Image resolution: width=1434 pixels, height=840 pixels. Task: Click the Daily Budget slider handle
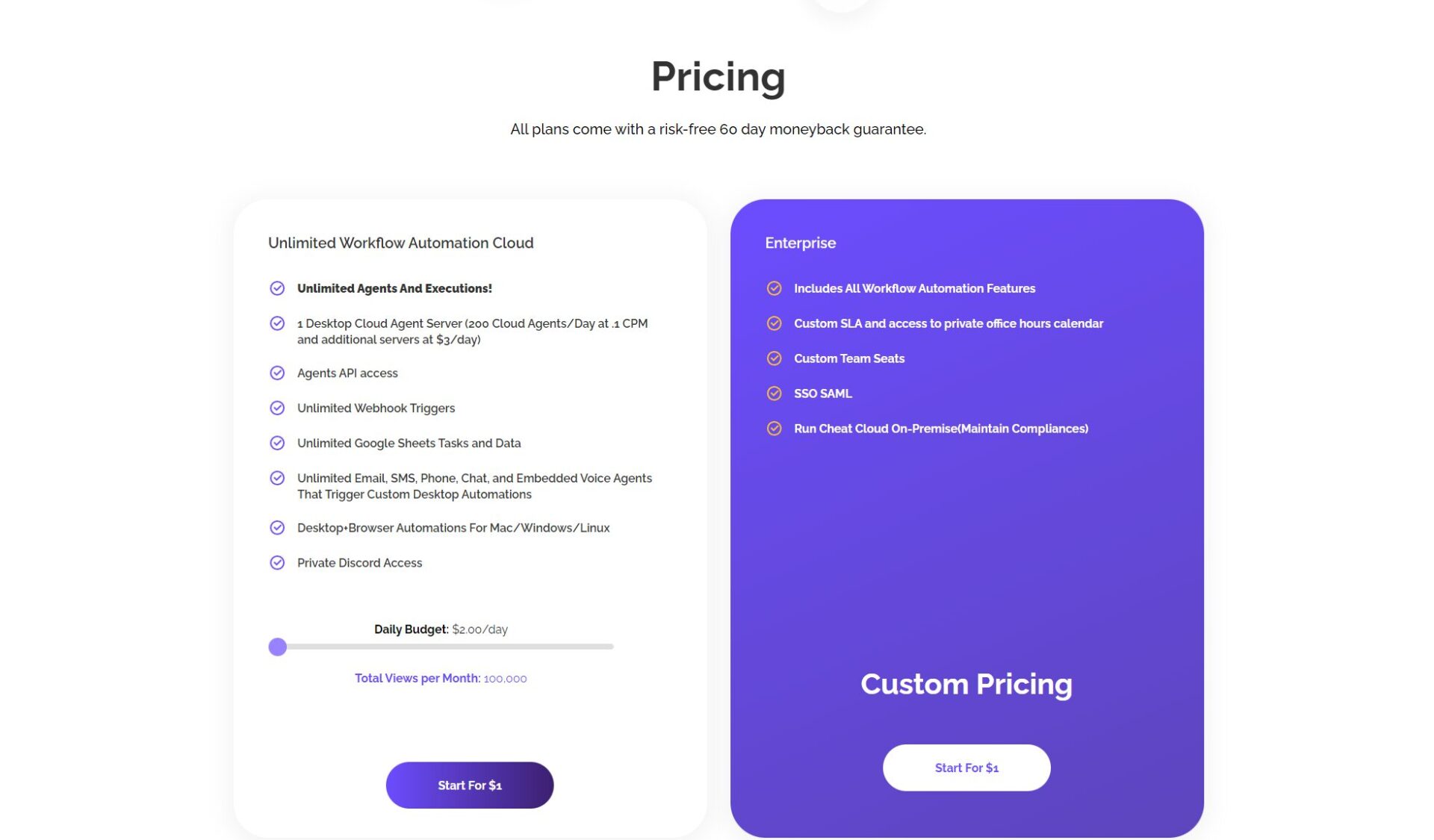click(x=278, y=647)
